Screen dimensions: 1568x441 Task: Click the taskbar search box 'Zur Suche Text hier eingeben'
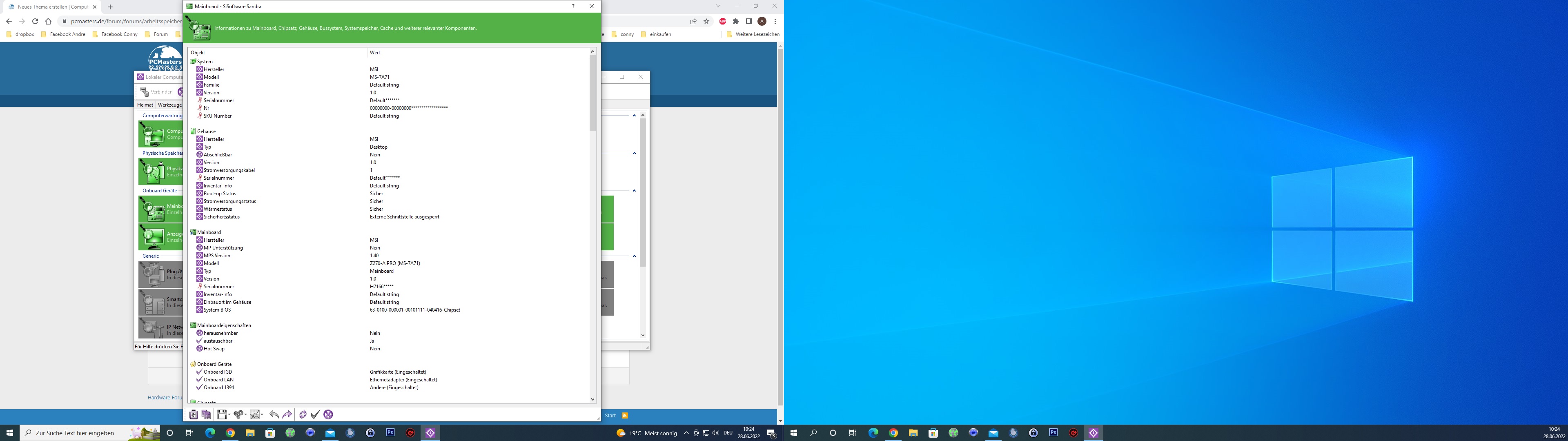point(90,433)
